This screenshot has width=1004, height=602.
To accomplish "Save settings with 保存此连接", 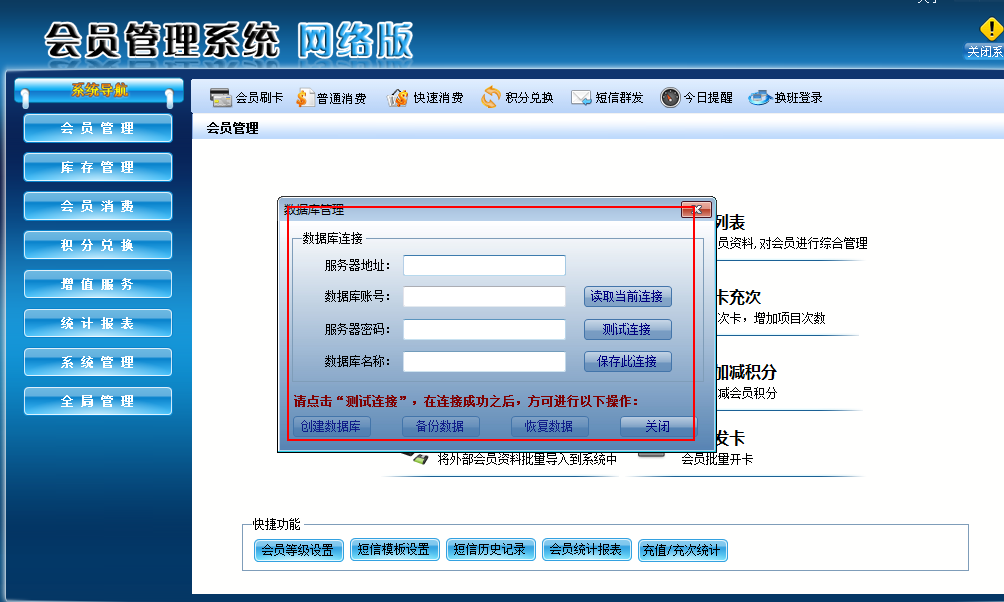I will pyautogui.click(x=627, y=361).
